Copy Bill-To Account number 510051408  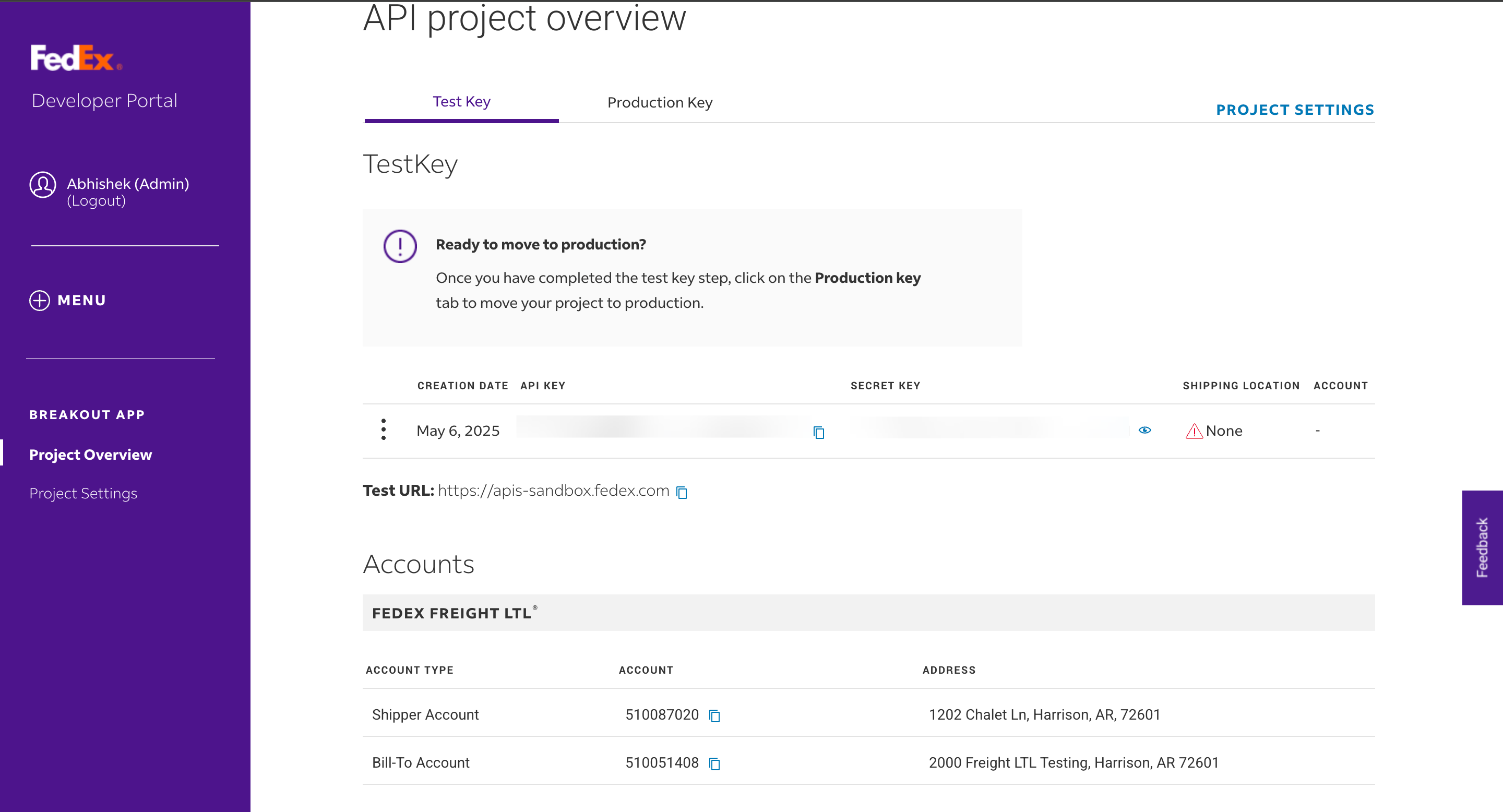click(x=714, y=763)
